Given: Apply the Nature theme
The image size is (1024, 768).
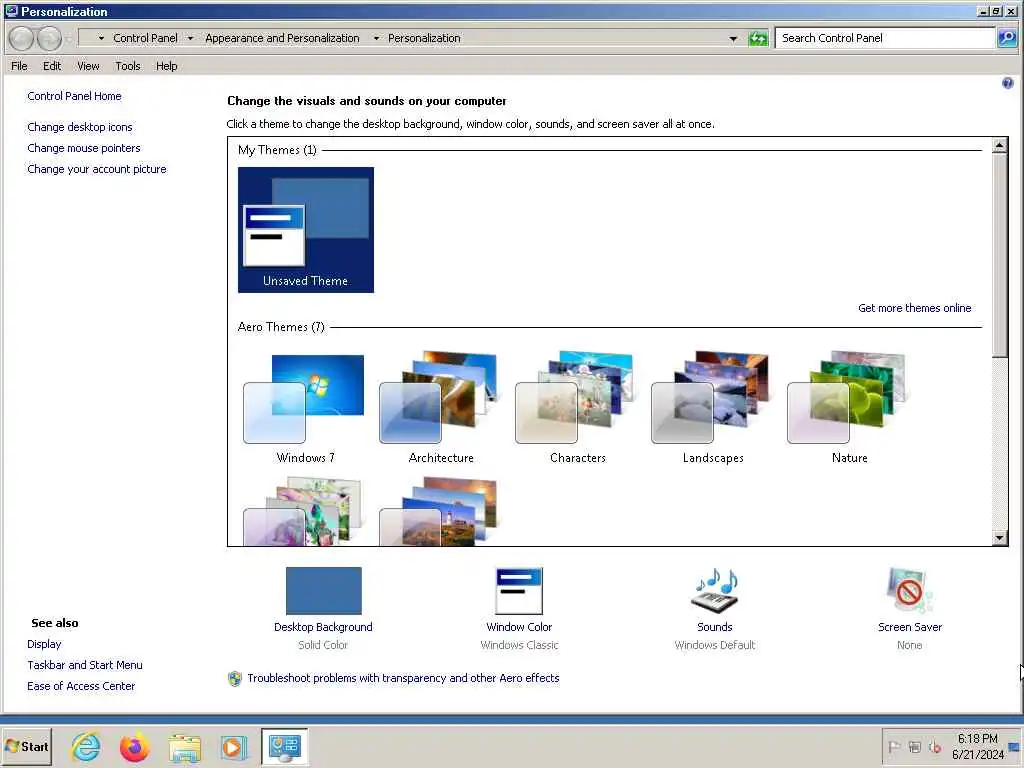Looking at the screenshot, I should pyautogui.click(x=849, y=408).
